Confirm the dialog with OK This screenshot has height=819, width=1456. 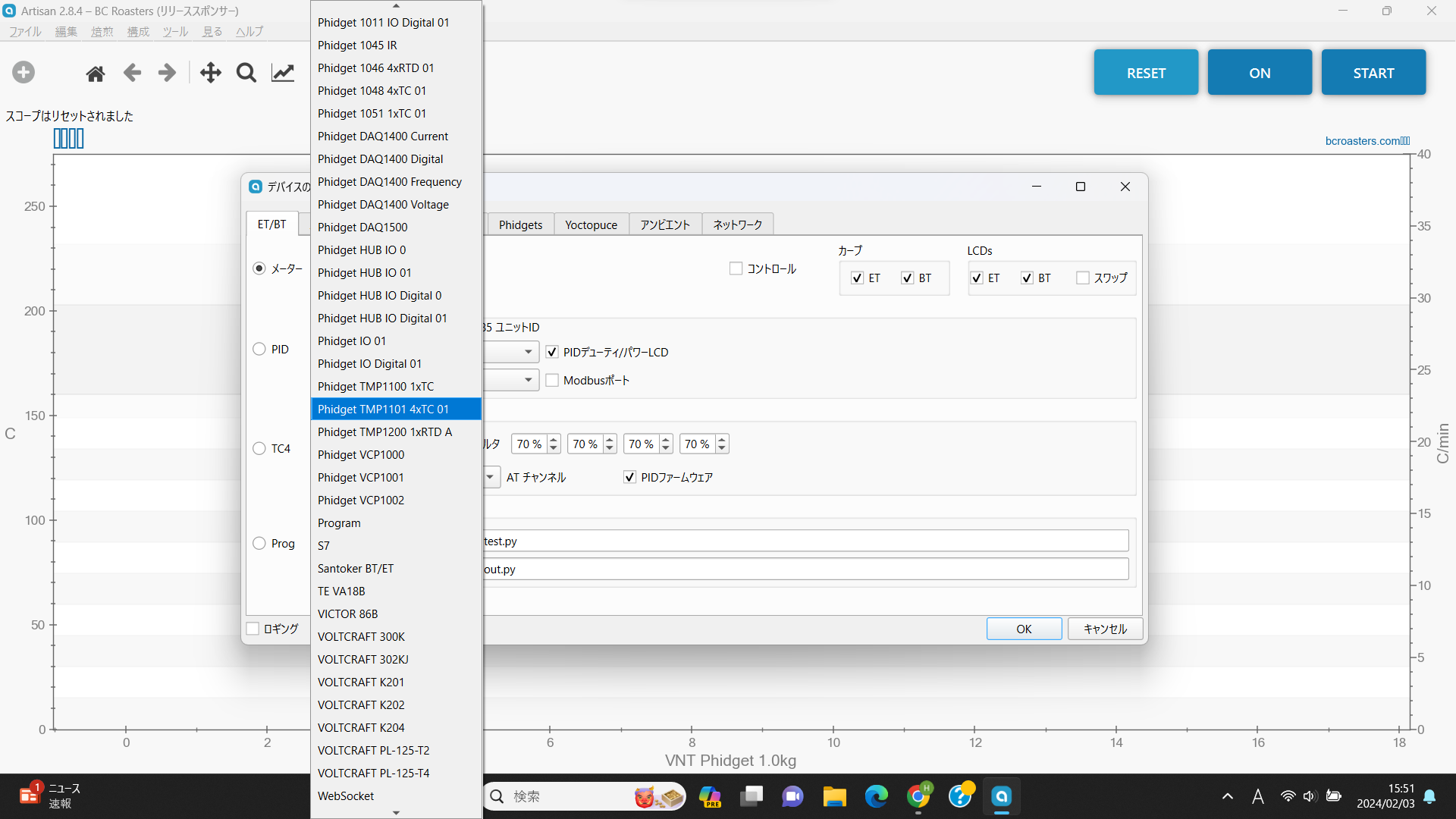[x=1024, y=629]
